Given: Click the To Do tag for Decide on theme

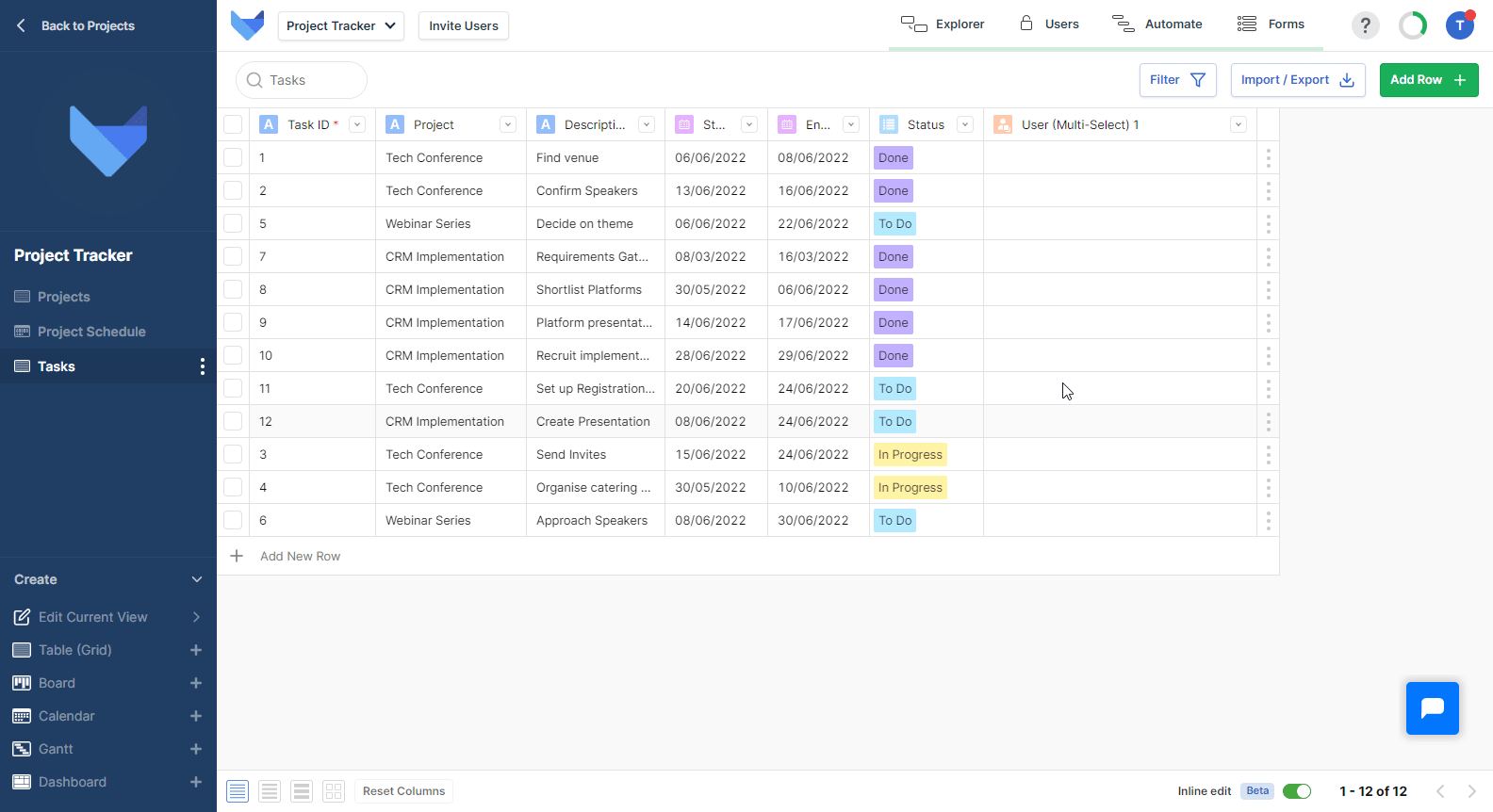Looking at the screenshot, I should click(895, 223).
